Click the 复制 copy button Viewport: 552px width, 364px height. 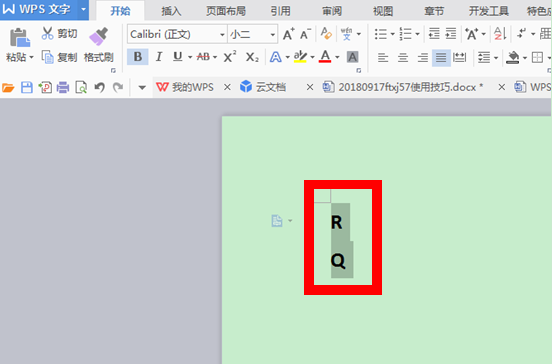59,57
